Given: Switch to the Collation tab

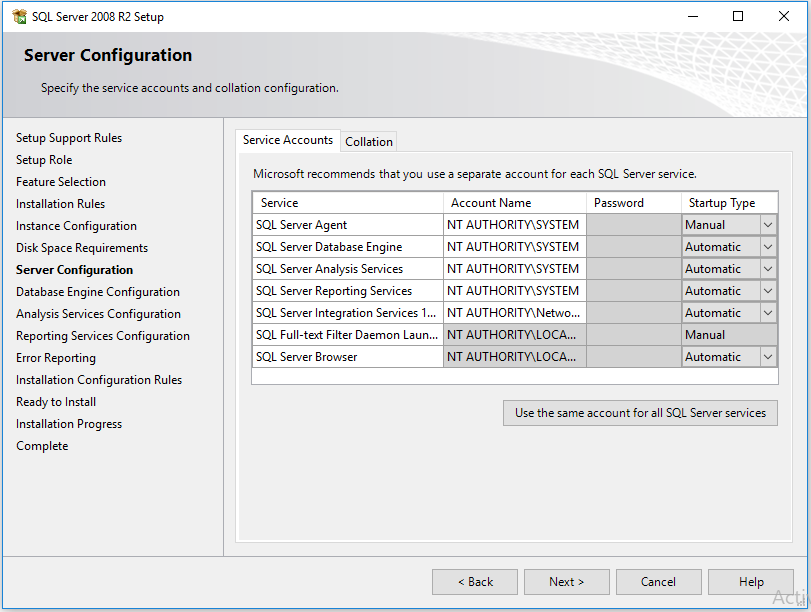Looking at the screenshot, I should [369, 142].
